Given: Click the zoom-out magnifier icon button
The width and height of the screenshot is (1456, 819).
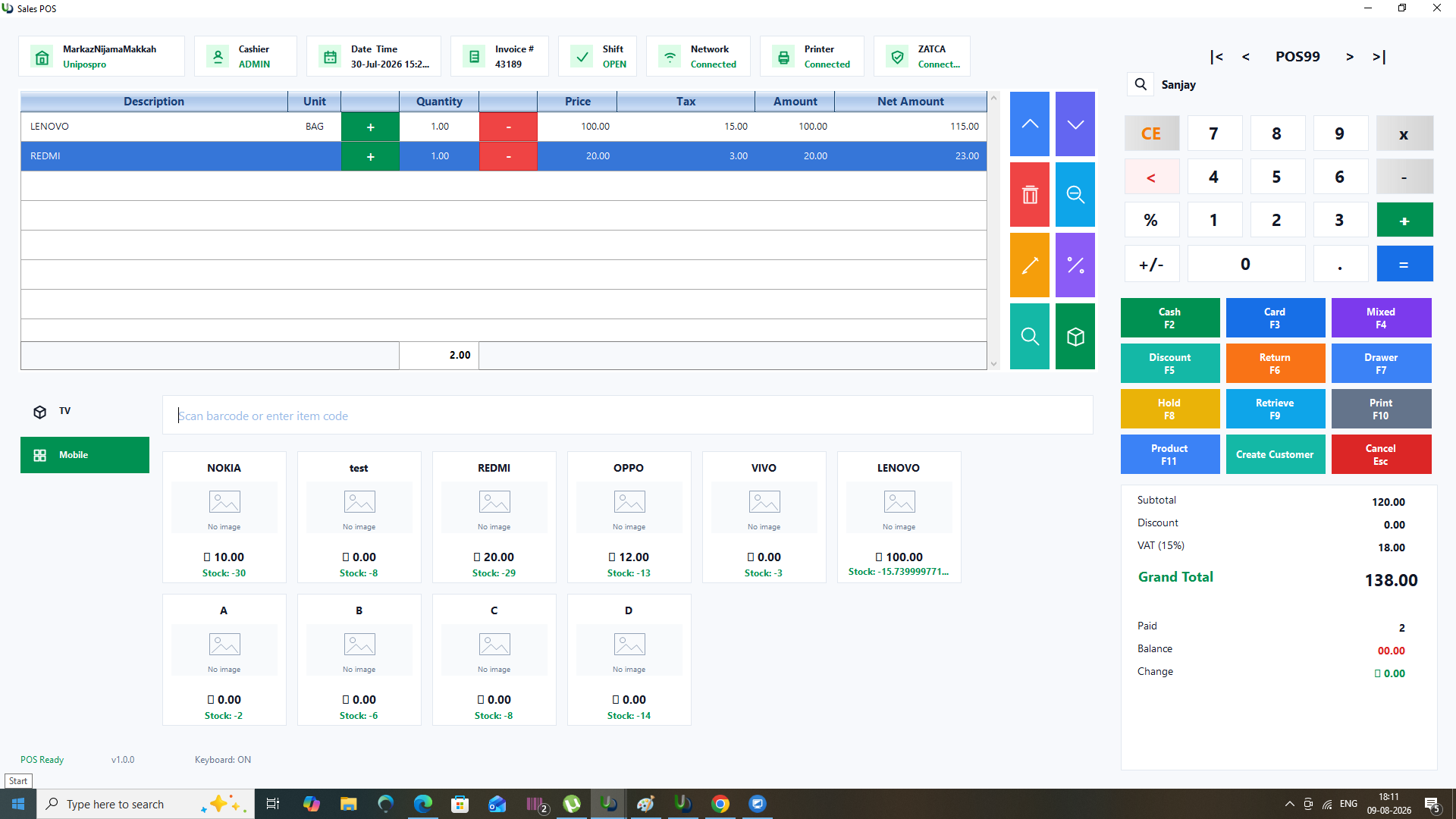Looking at the screenshot, I should [x=1075, y=195].
